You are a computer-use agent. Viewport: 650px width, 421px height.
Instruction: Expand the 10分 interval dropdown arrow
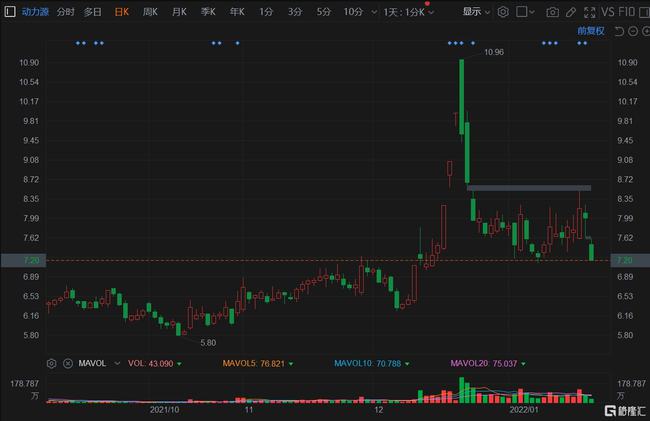(x=372, y=12)
